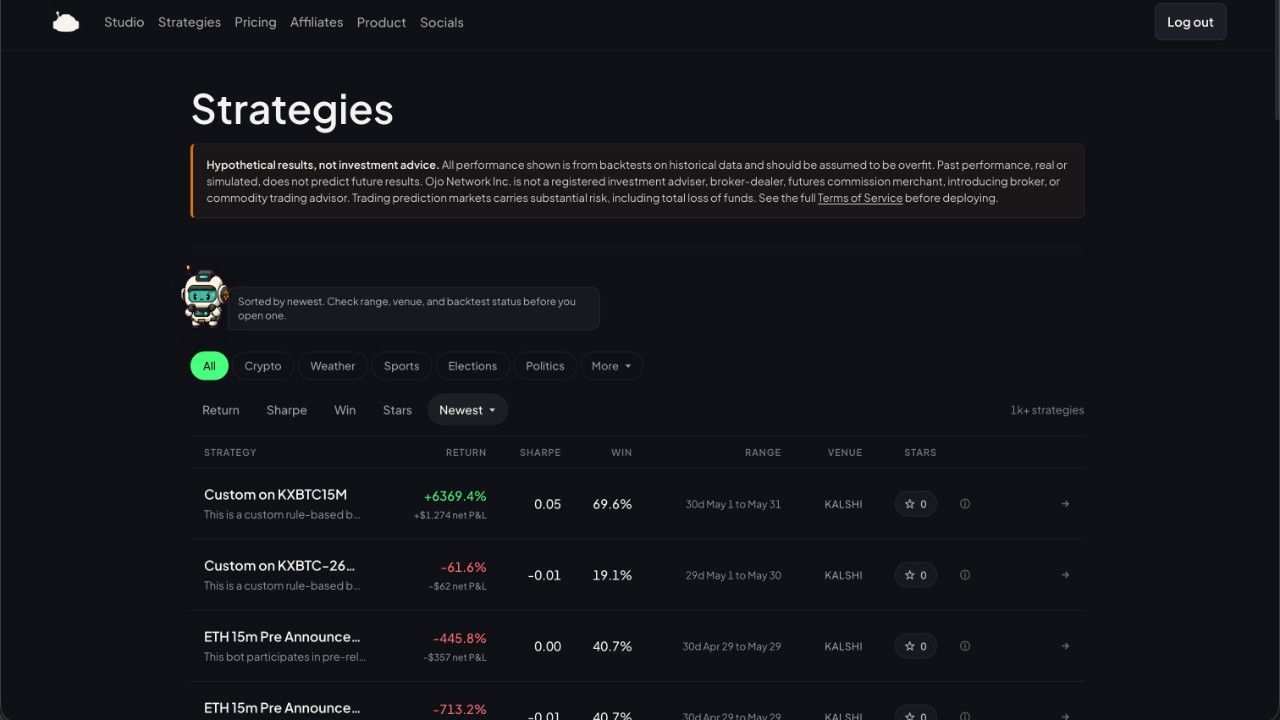Image resolution: width=1280 pixels, height=720 pixels.
Task: Star the Custom on KXBTC15M strategy
Action: (916, 504)
